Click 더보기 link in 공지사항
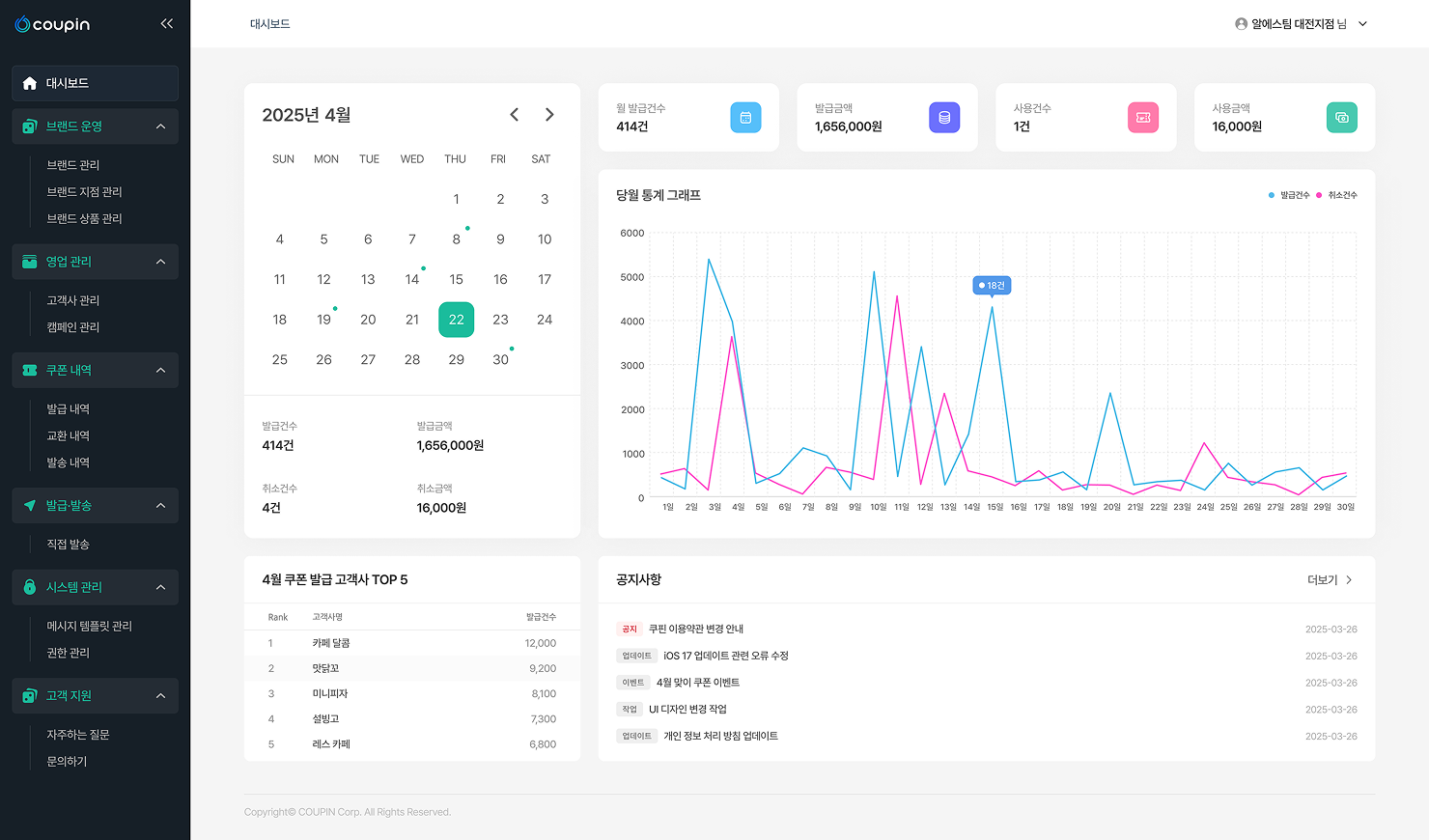 pyautogui.click(x=1330, y=580)
